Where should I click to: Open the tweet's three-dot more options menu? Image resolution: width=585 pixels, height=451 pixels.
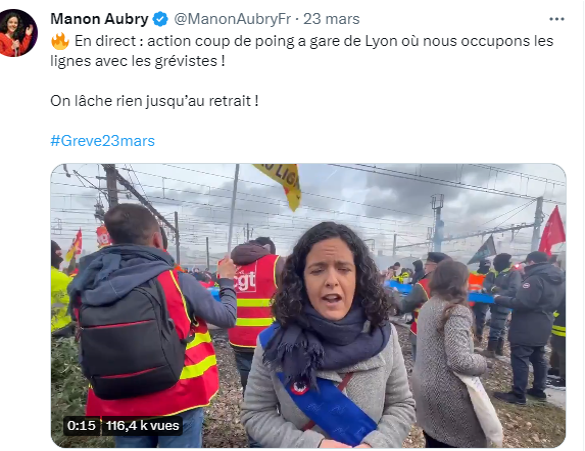tap(556, 19)
